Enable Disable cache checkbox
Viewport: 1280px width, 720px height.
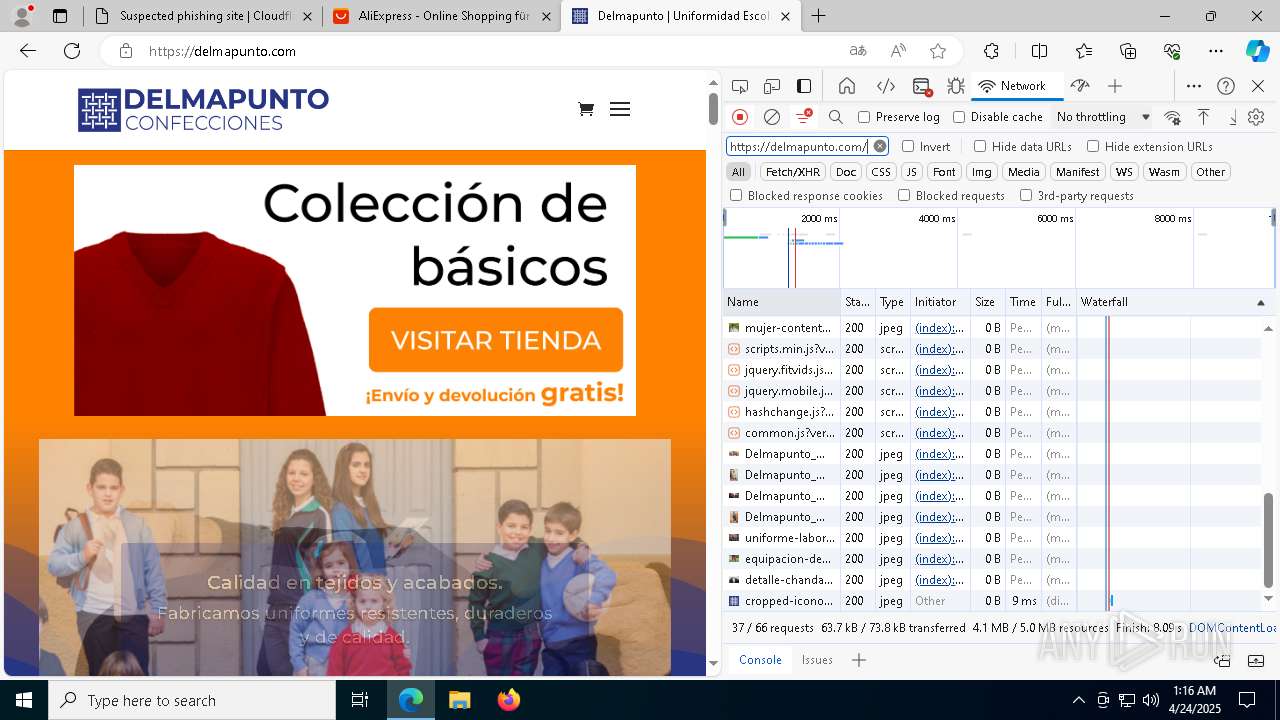point(959,117)
